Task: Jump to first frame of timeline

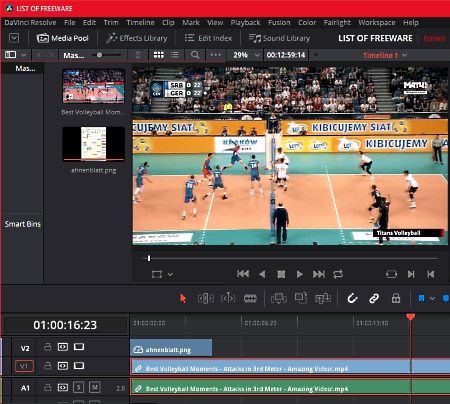Action: click(243, 274)
